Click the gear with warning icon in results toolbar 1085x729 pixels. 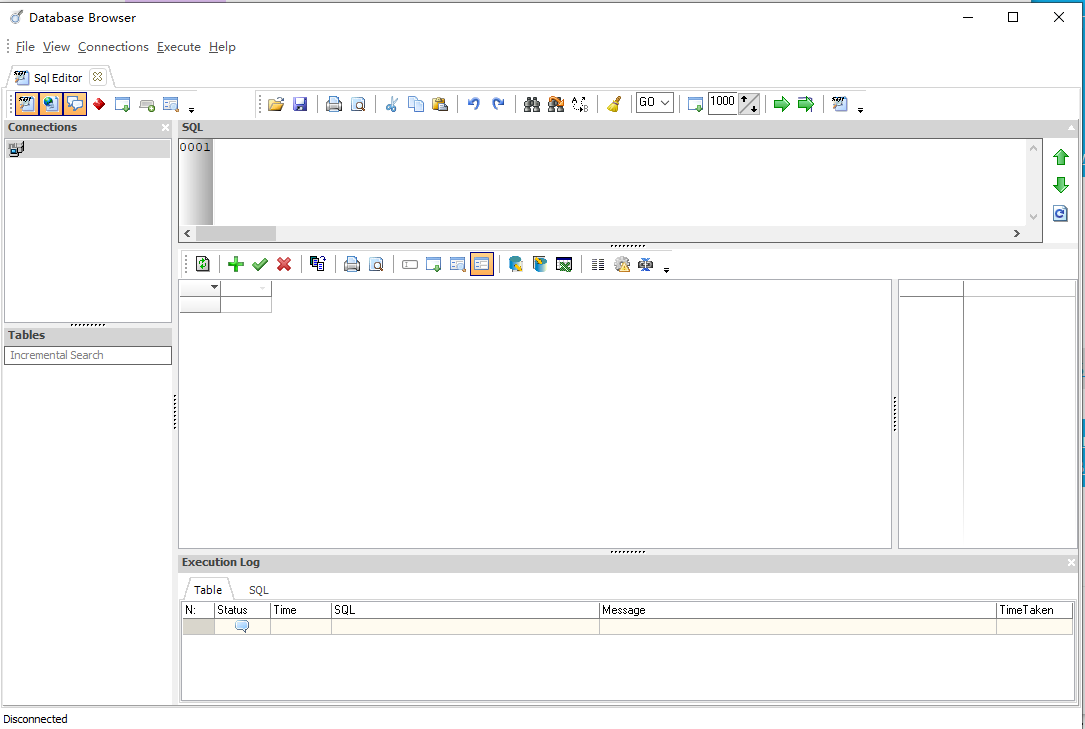pyautogui.click(x=622, y=264)
